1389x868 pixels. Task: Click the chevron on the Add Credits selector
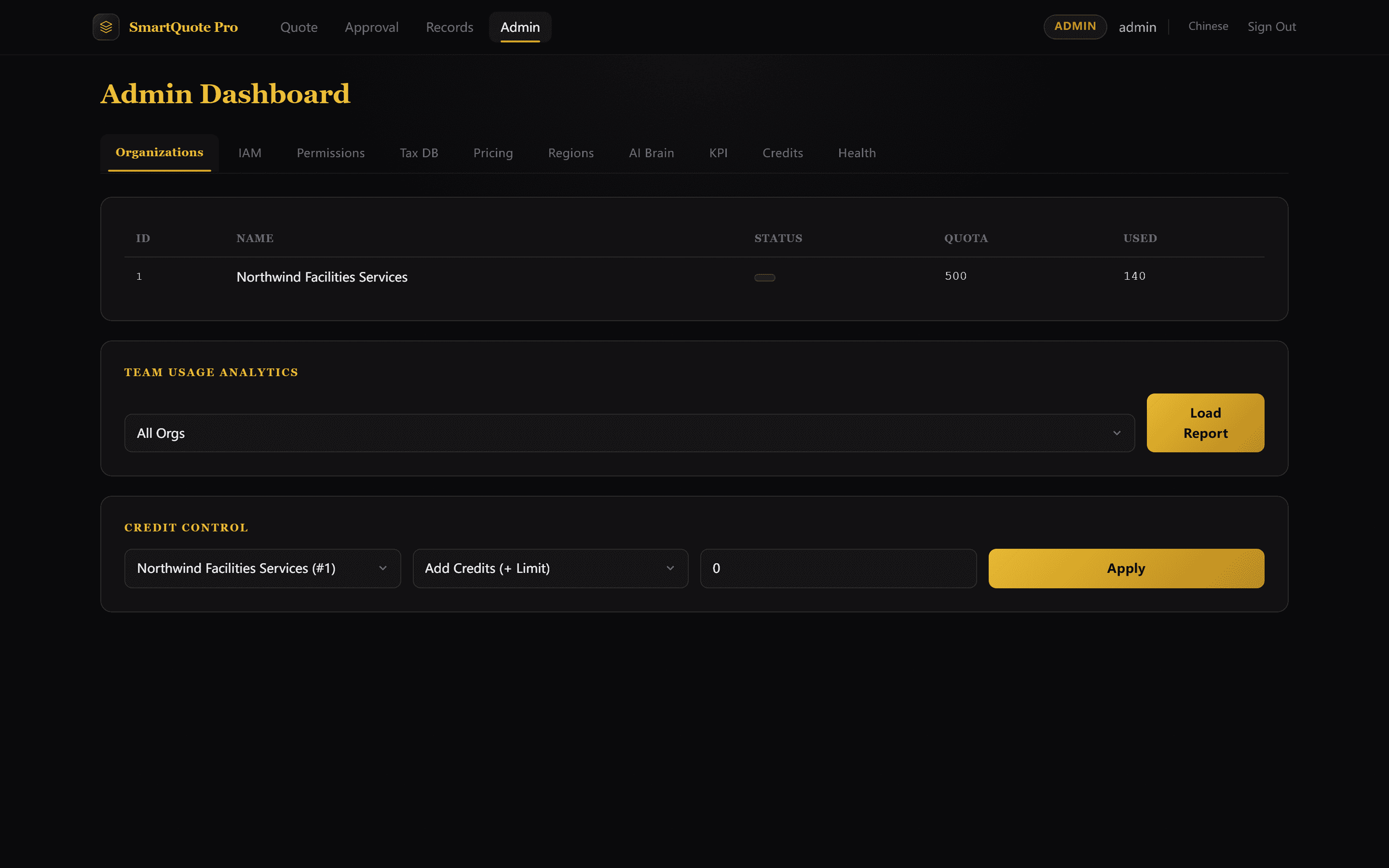(x=670, y=569)
